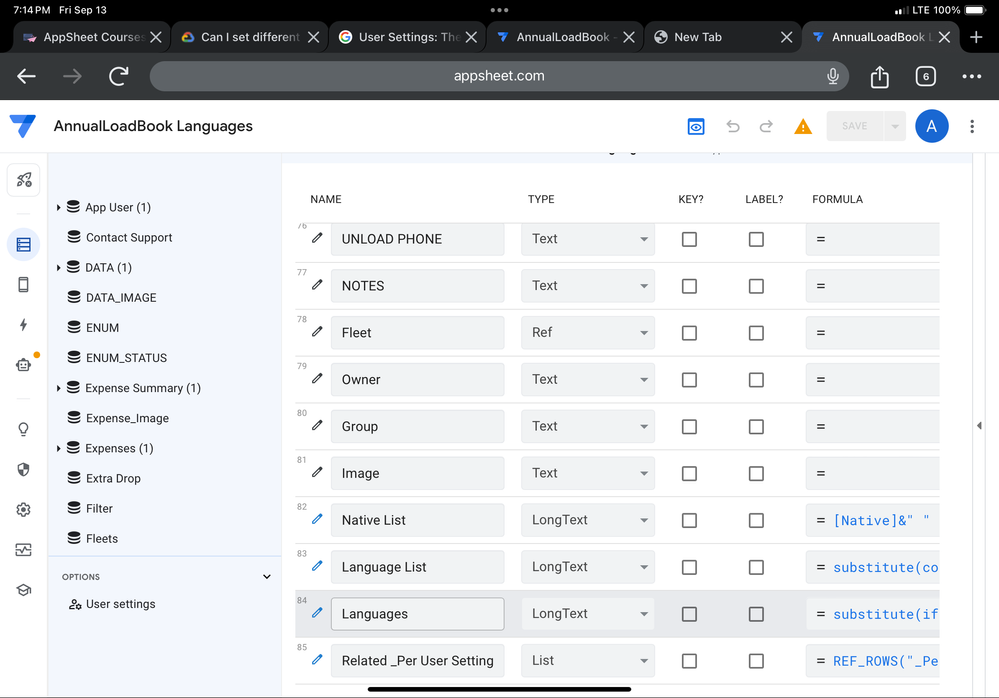
Task: Click the redo arrow in header
Action: 766,127
